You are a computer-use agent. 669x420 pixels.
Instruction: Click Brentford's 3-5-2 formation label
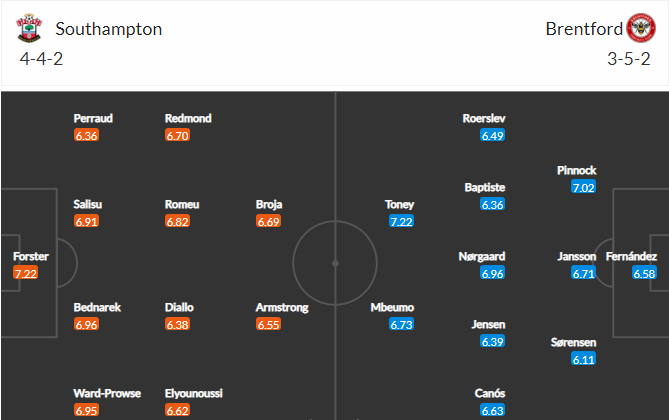pos(629,59)
